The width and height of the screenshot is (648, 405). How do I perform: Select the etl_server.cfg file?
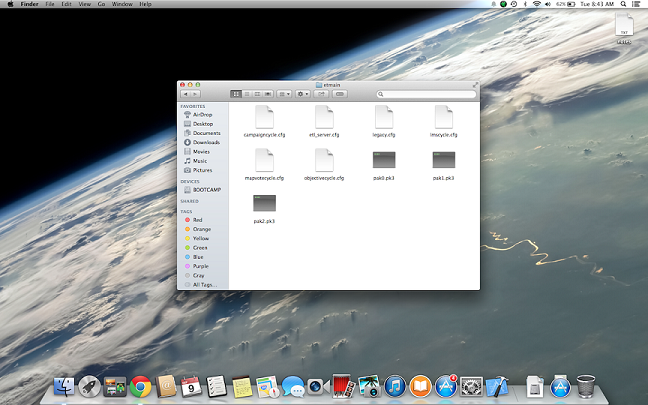pyautogui.click(x=324, y=117)
